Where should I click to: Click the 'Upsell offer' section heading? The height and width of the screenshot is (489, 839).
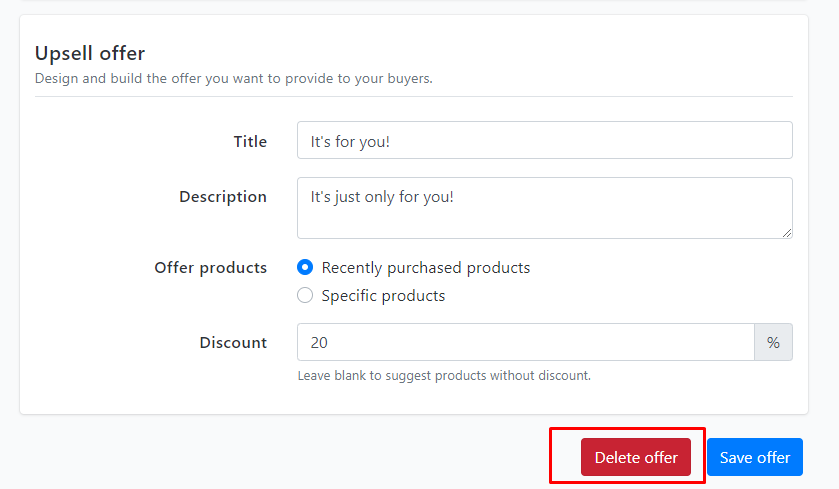tap(90, 54)
